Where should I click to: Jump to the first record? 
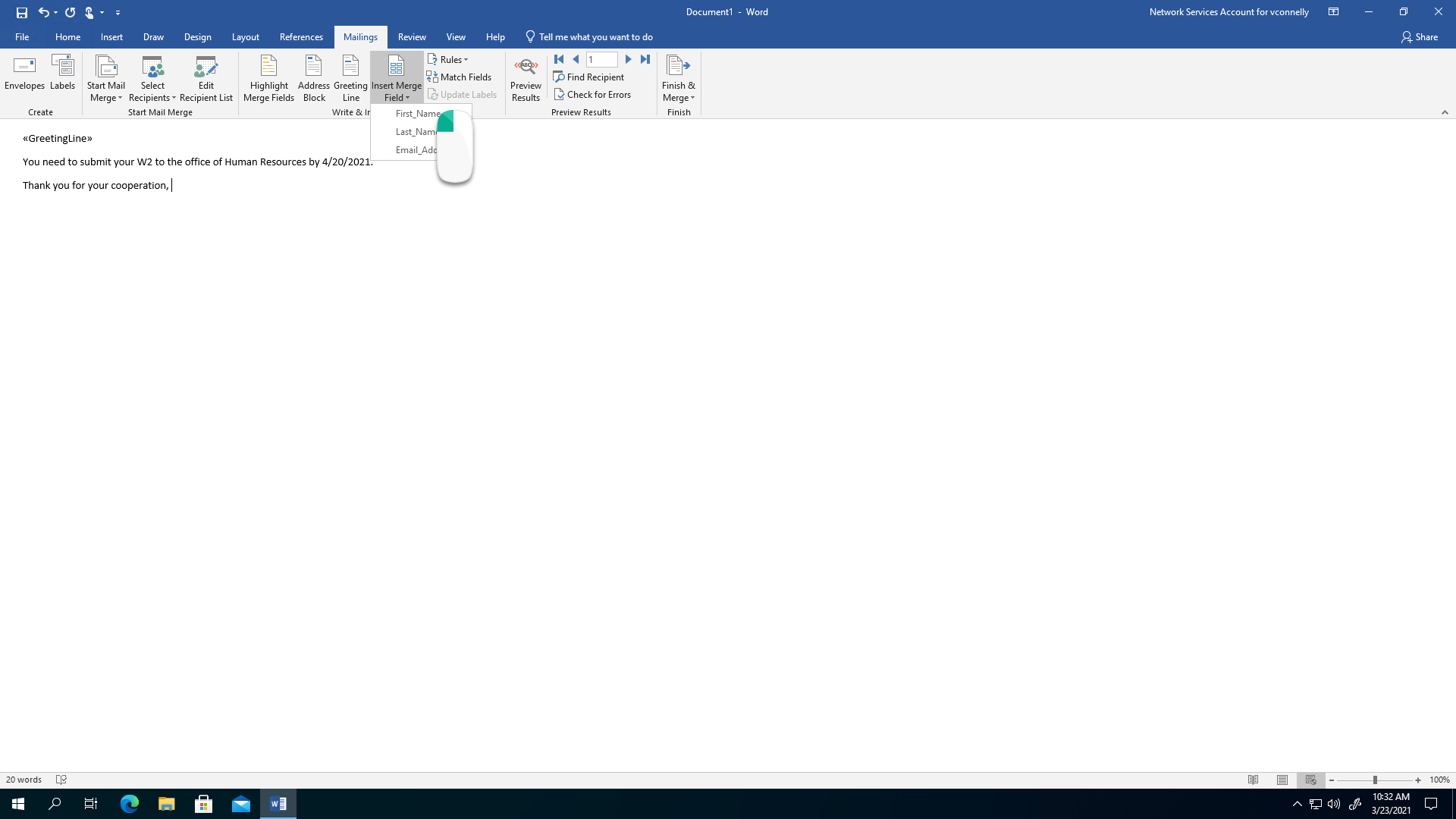click(x=559, y=59)
